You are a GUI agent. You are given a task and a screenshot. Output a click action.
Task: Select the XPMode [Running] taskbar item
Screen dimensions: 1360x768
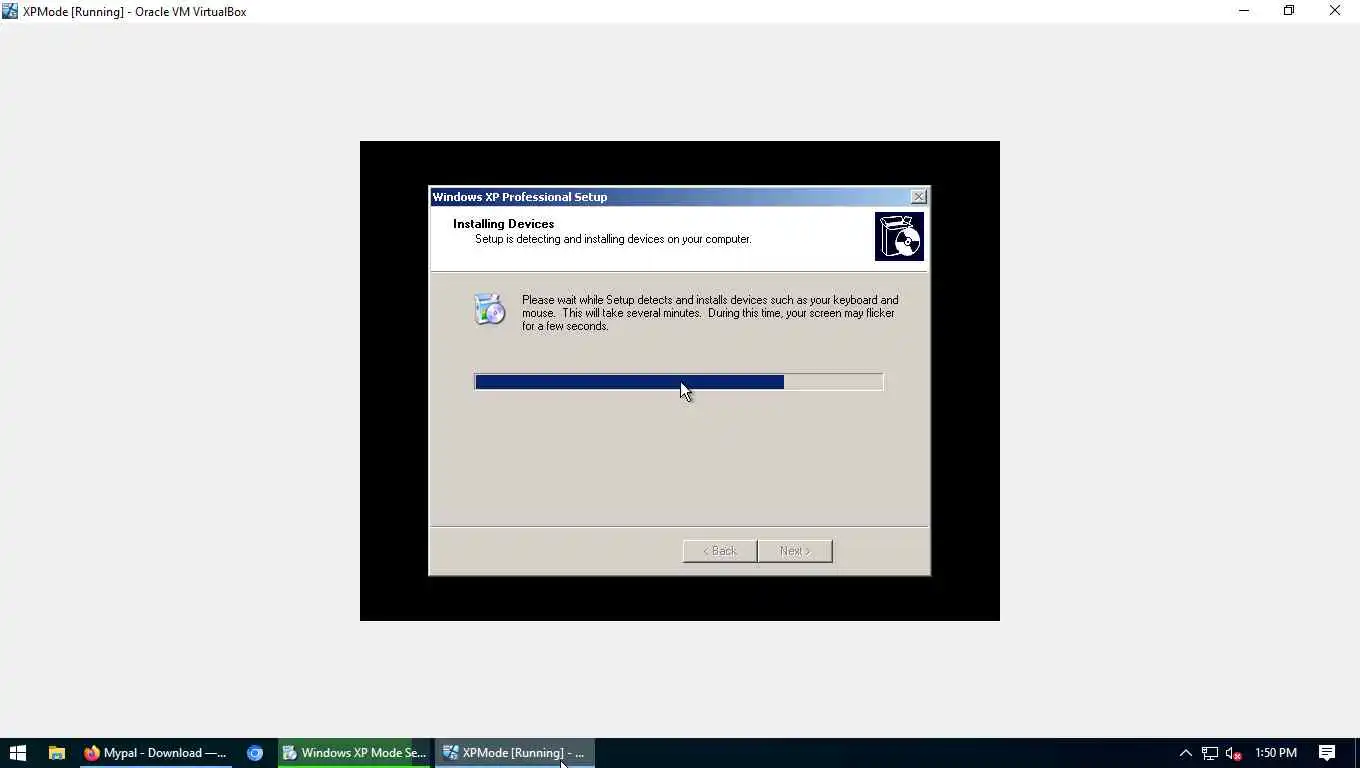pos(514,753)
